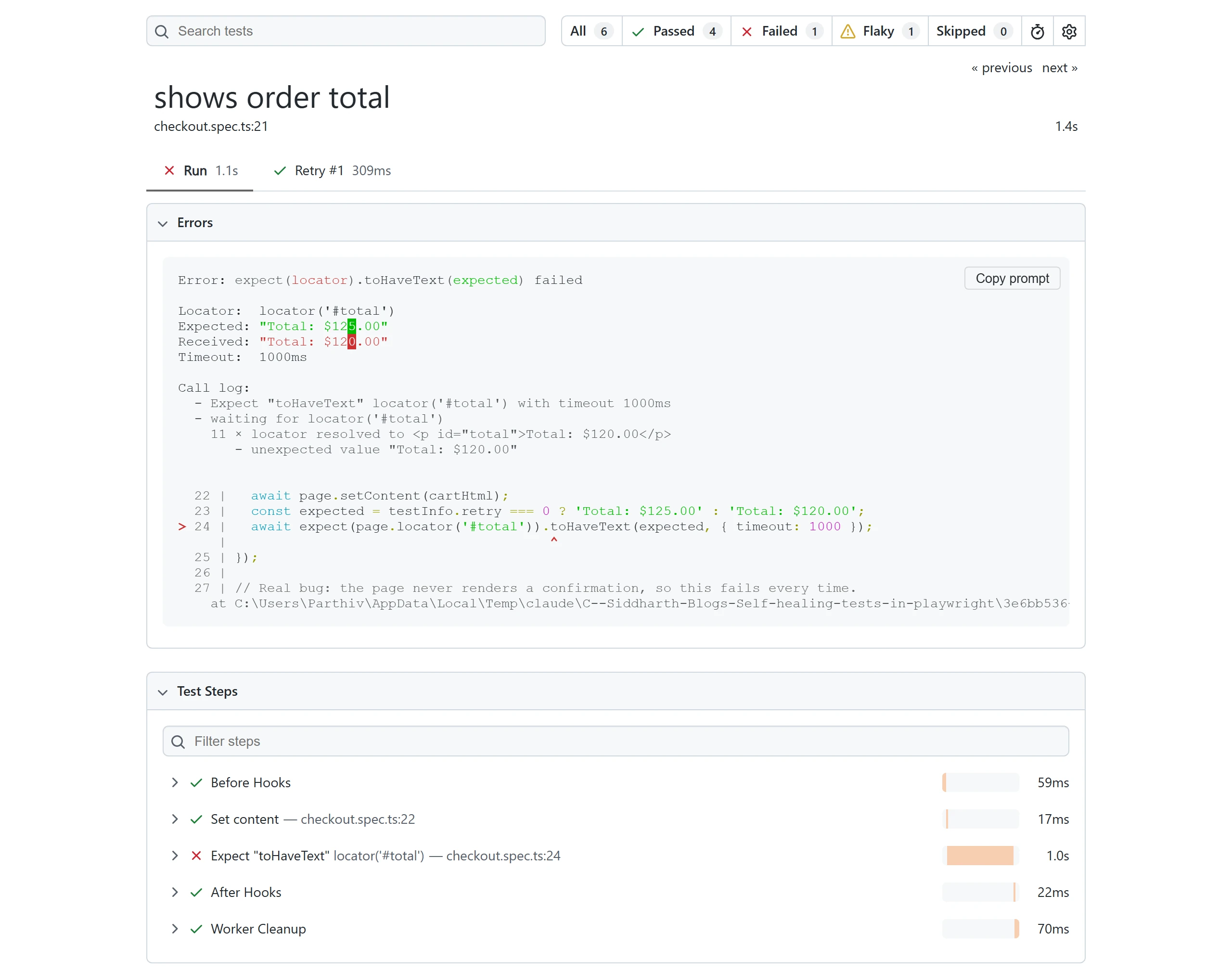Go to the next test link
Screen dimensions: 1232x972
(x=1060, y=68)
